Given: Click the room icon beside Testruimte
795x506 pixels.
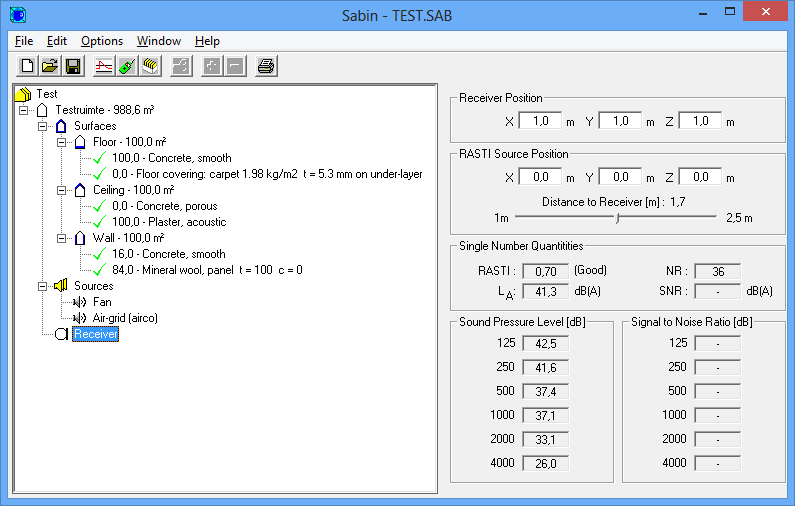Looking at the screenshot, I should pos(43,110).
